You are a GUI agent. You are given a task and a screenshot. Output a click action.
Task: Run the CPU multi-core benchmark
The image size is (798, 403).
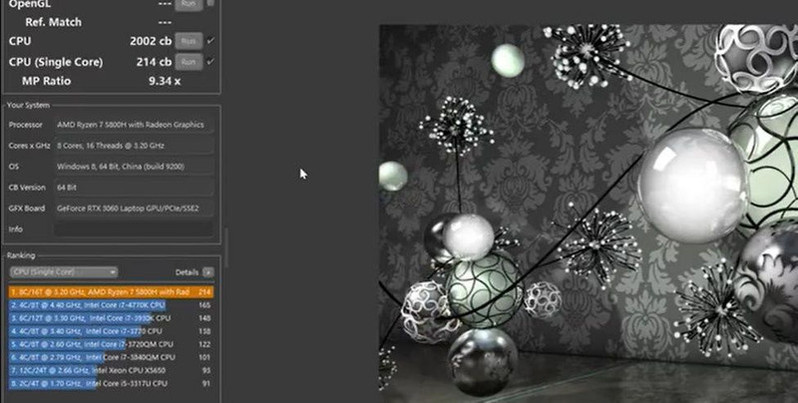pos(187,41)
